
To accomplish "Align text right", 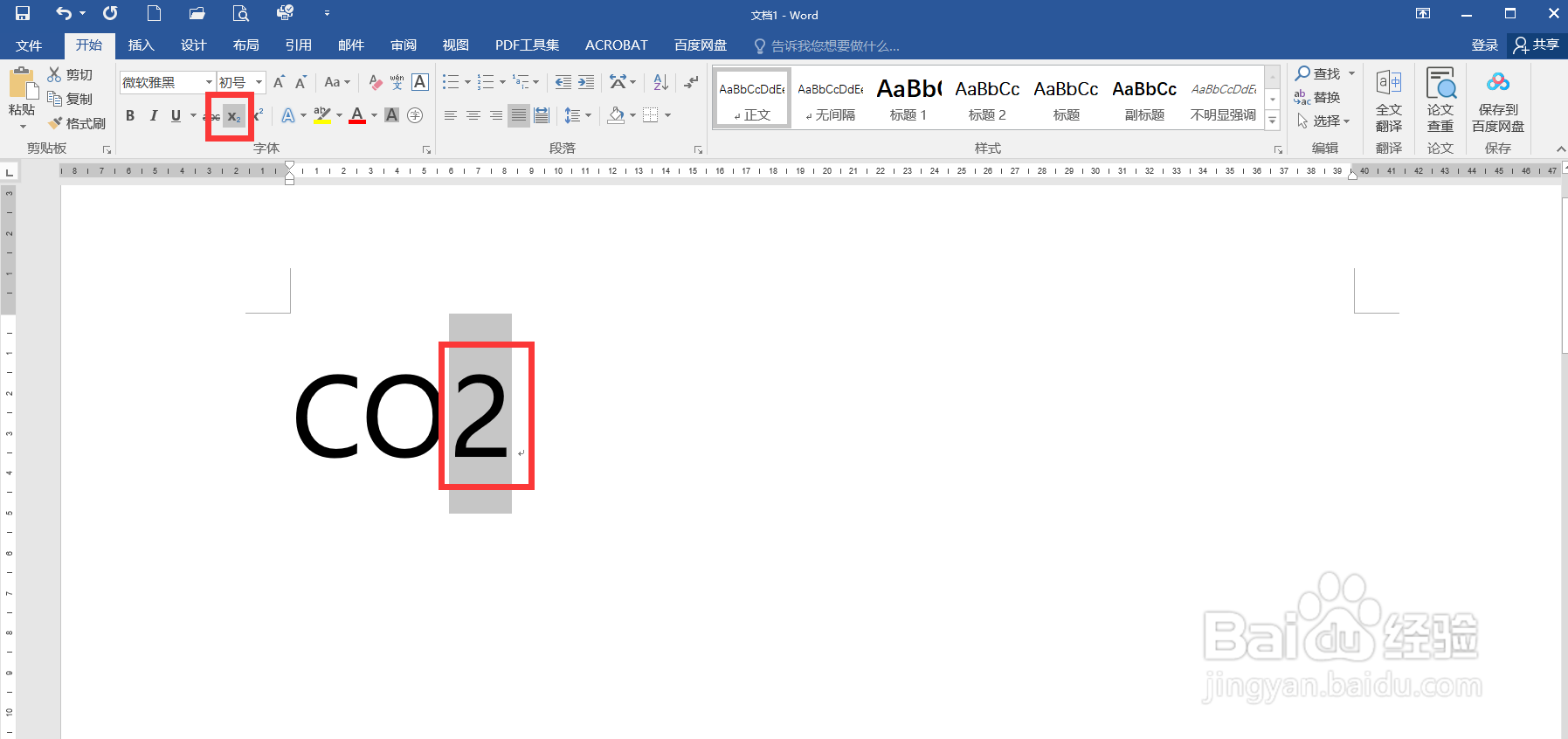I will point(496,115).
